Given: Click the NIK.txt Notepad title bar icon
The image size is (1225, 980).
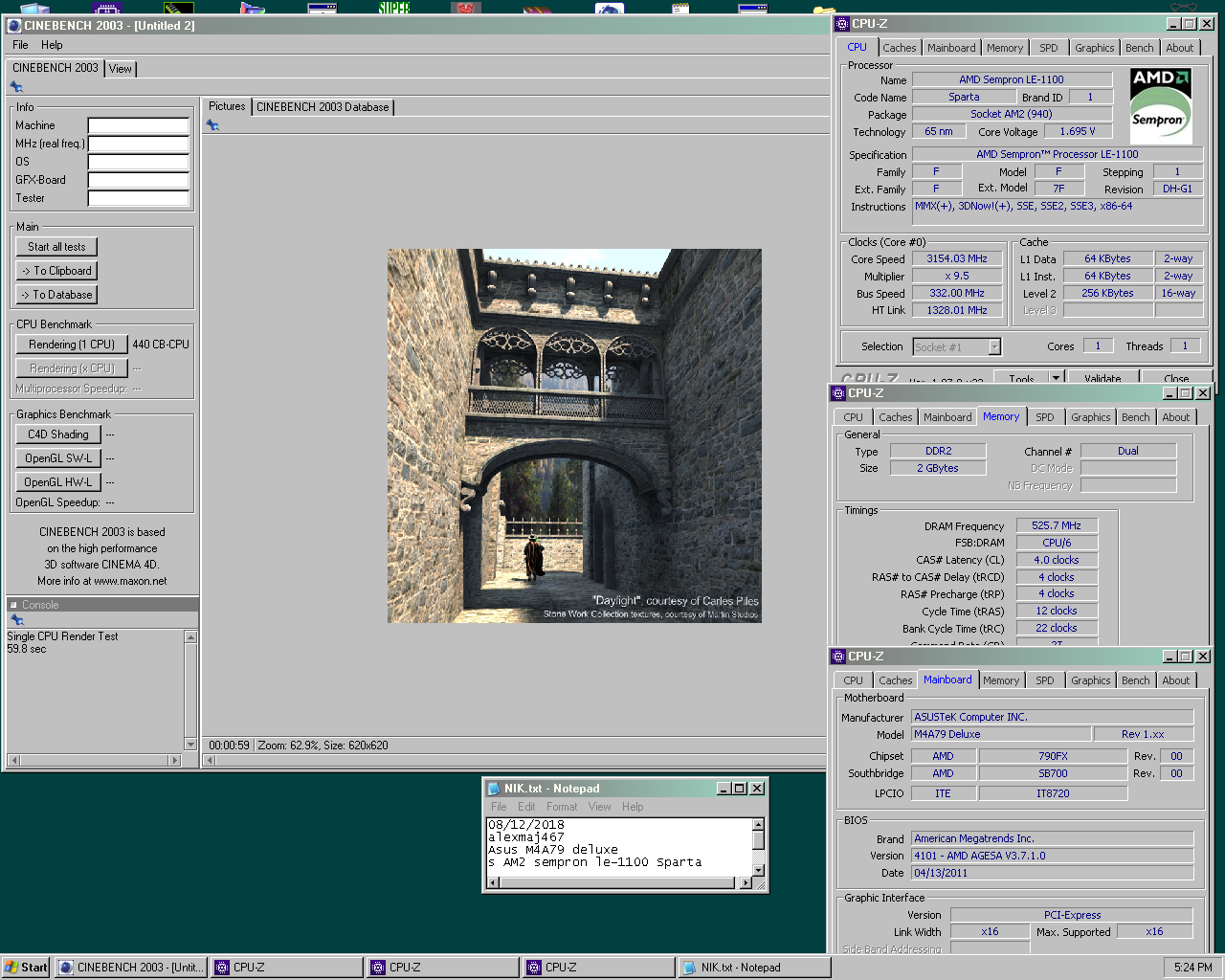Looking at the screenshot, I should tap(494, 789).
